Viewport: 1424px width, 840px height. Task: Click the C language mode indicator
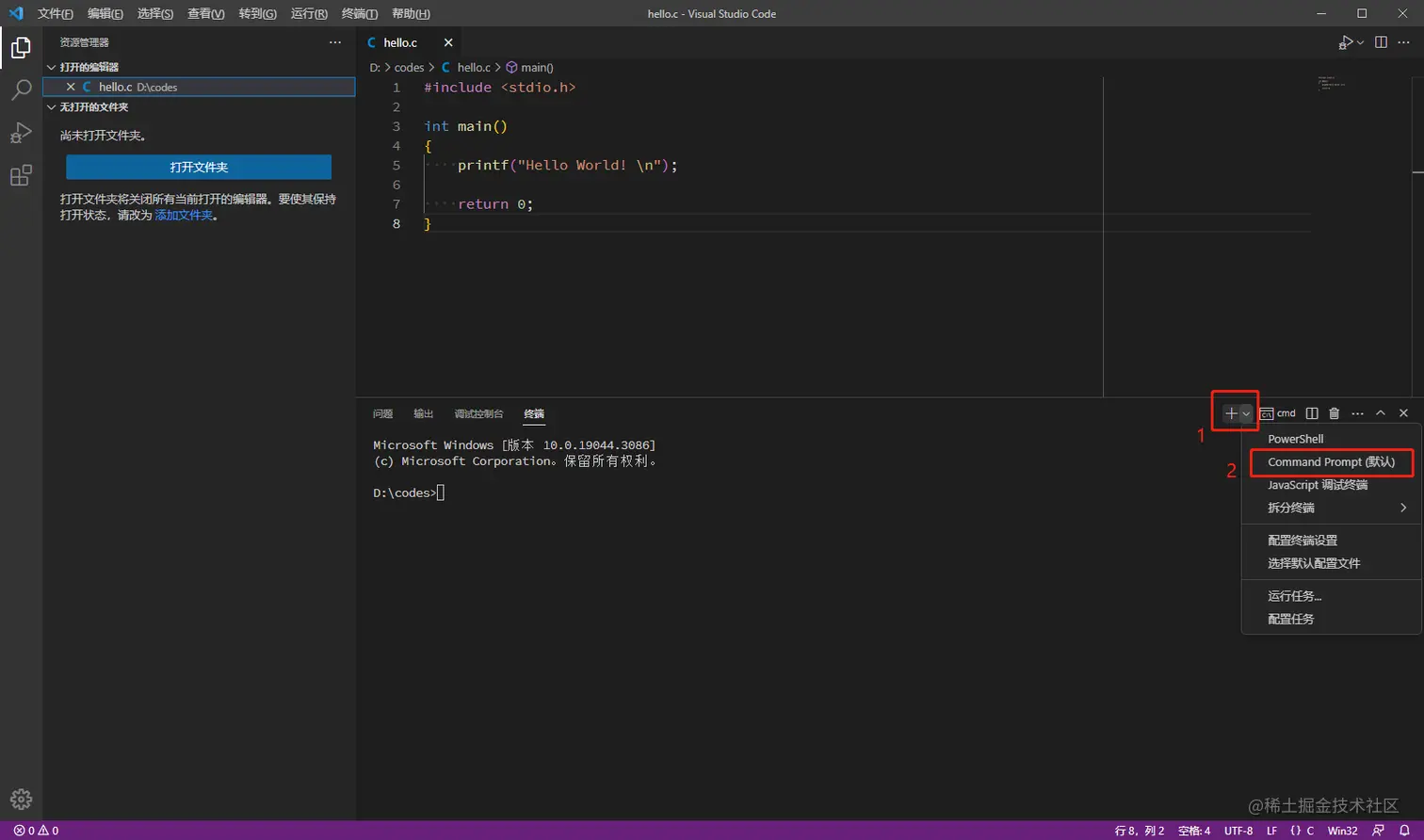click(1309, 831)
